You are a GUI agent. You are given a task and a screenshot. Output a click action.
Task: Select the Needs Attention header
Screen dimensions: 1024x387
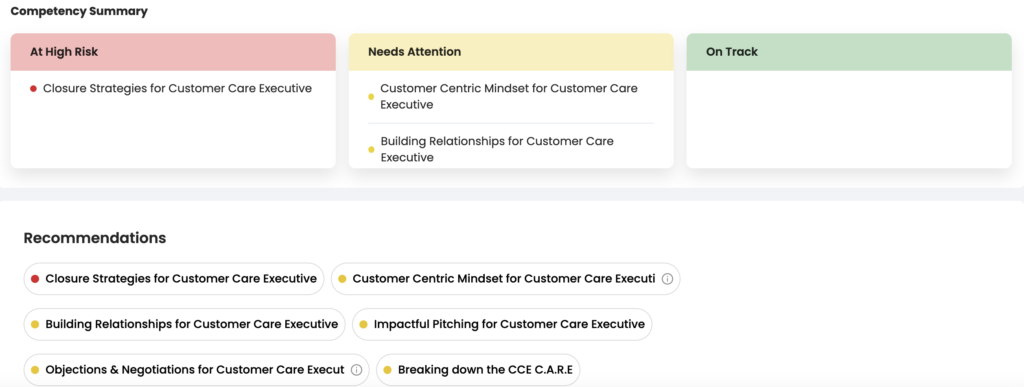511,52
